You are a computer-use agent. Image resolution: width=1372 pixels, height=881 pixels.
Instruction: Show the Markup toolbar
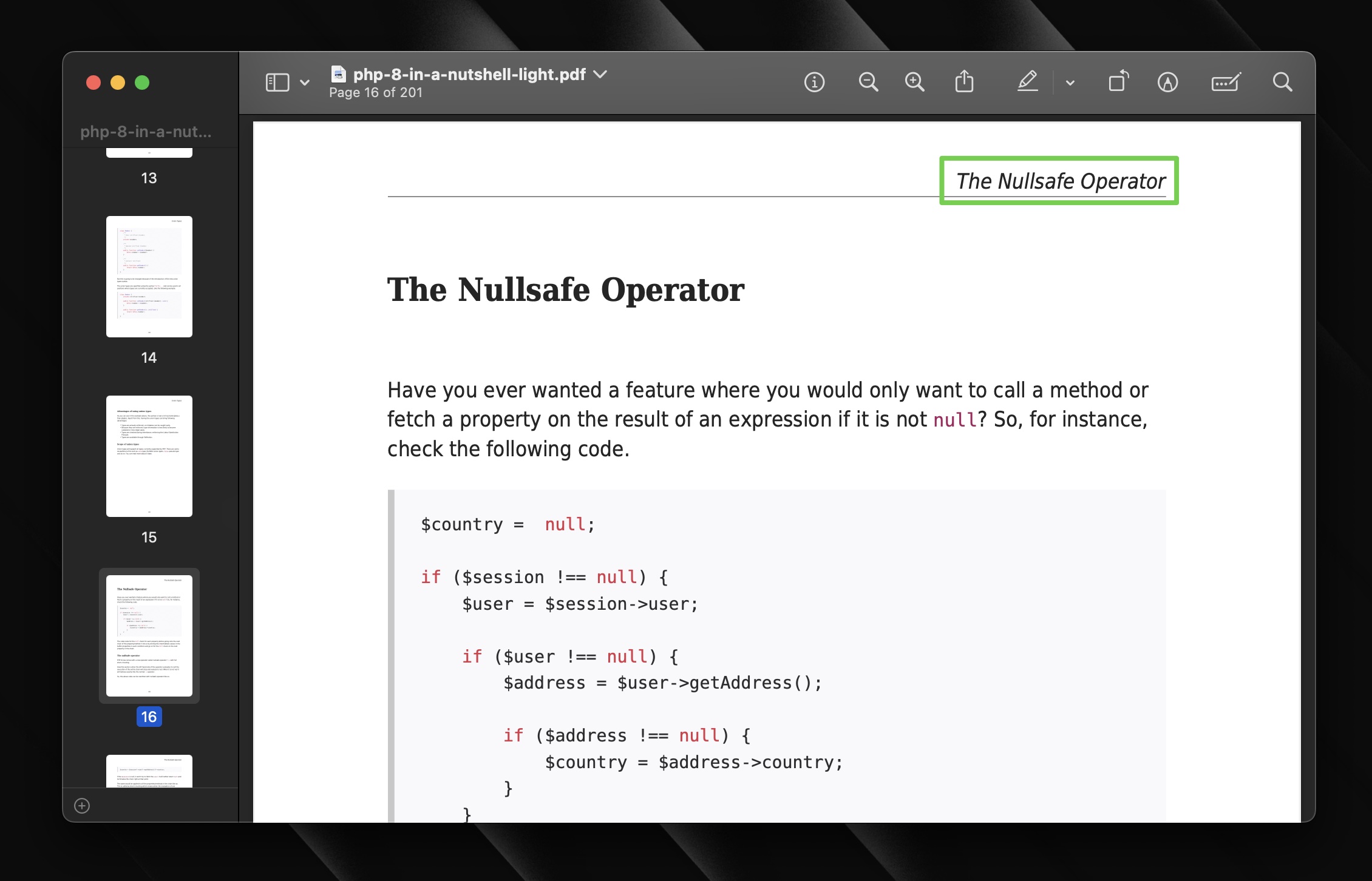pyautogui.click(x=1167, y=82)
